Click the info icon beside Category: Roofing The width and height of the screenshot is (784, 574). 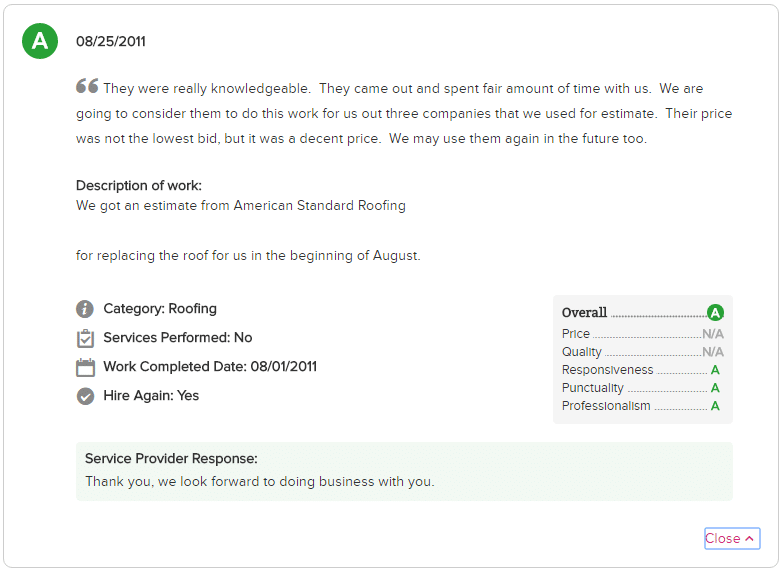(x=85, y=309)
